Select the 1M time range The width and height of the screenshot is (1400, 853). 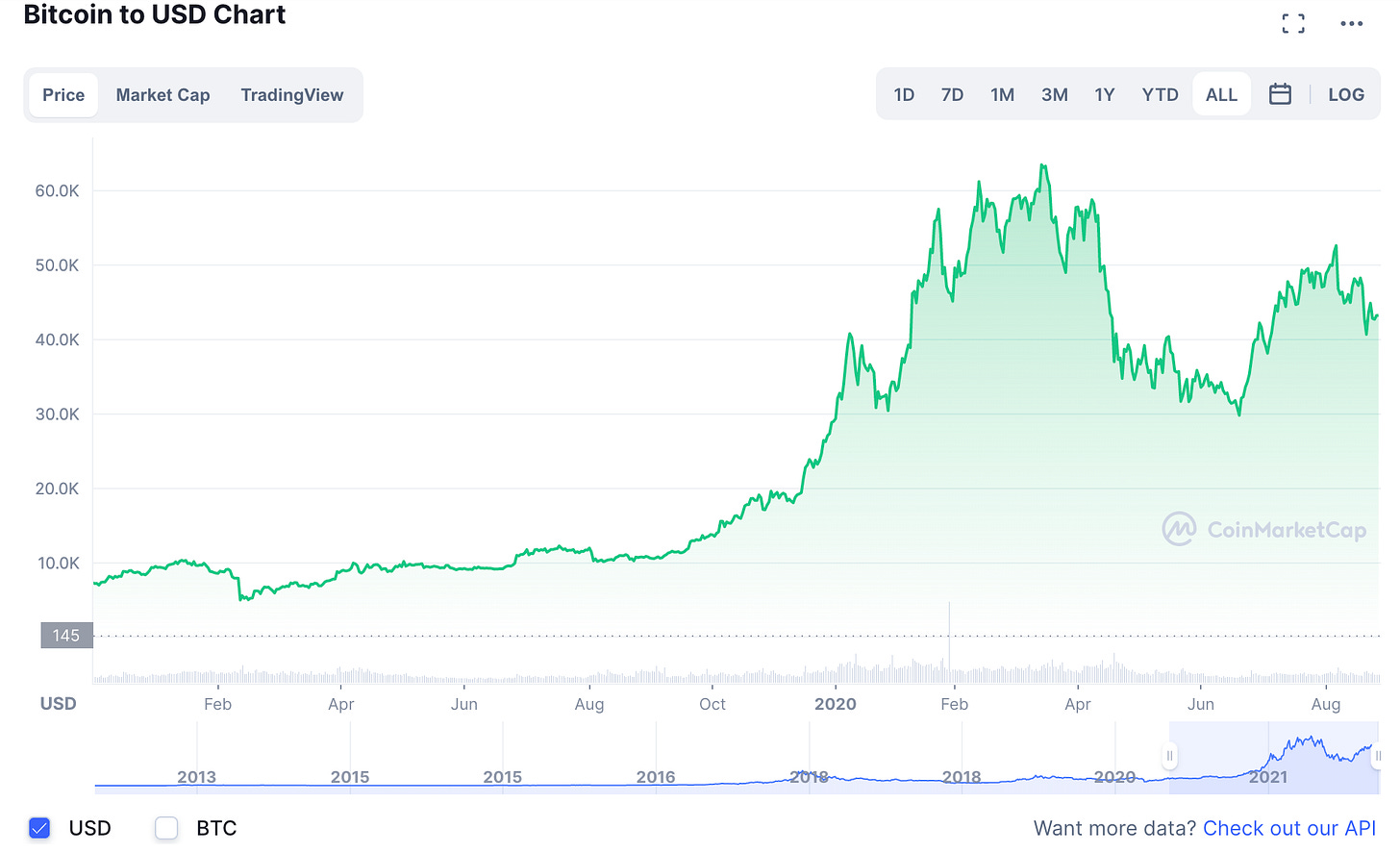tap(1002, 95)
